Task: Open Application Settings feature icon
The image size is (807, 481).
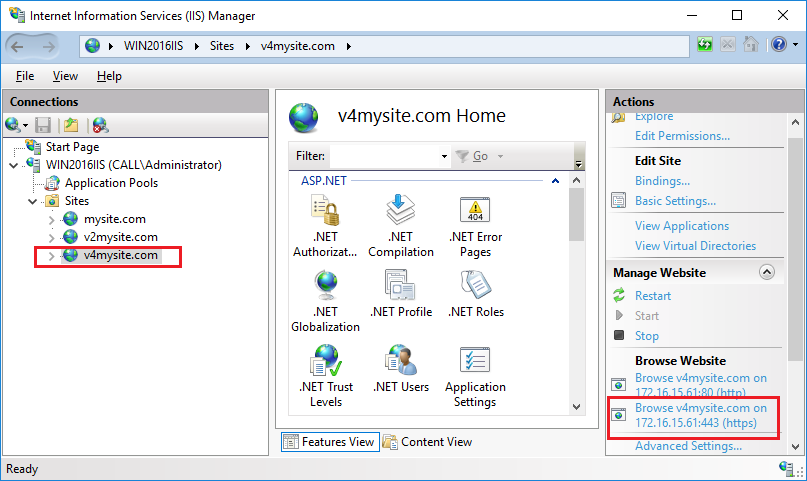Action: click(475, 360)
